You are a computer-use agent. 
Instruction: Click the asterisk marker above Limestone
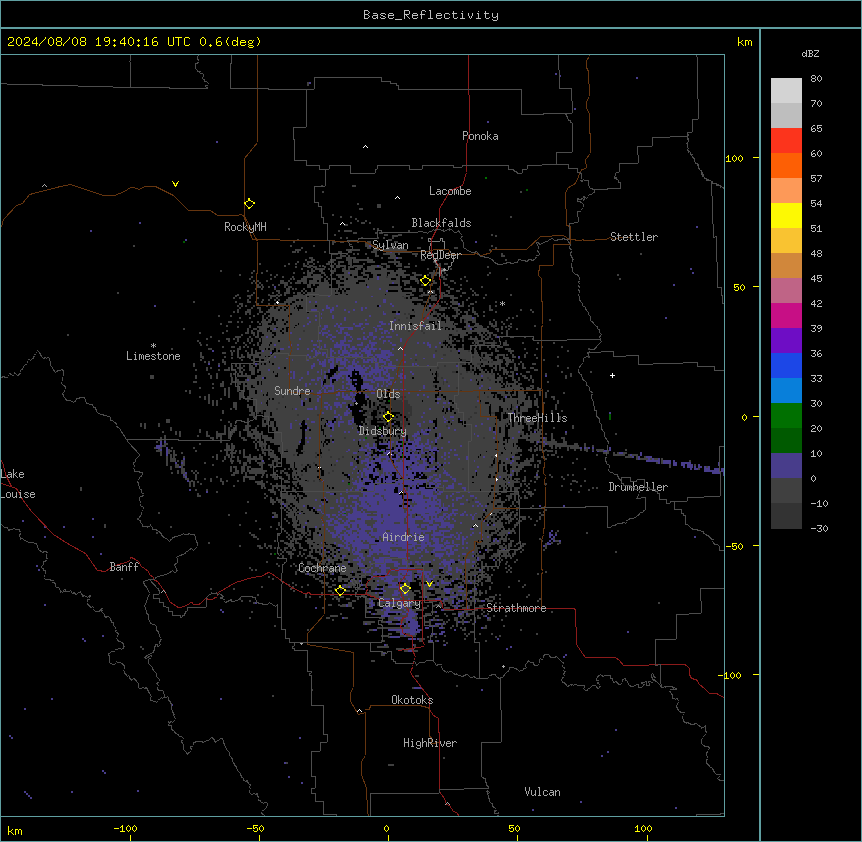pyautogui.click(x=153, y=346)
